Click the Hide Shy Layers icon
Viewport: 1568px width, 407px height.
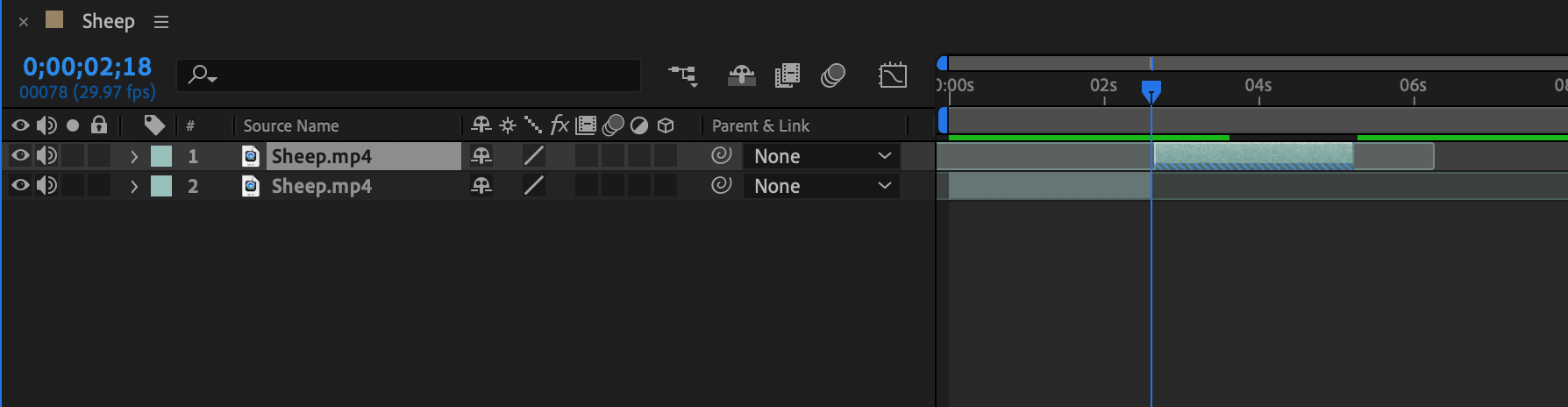pyautogui.click(x=742, y=76)
